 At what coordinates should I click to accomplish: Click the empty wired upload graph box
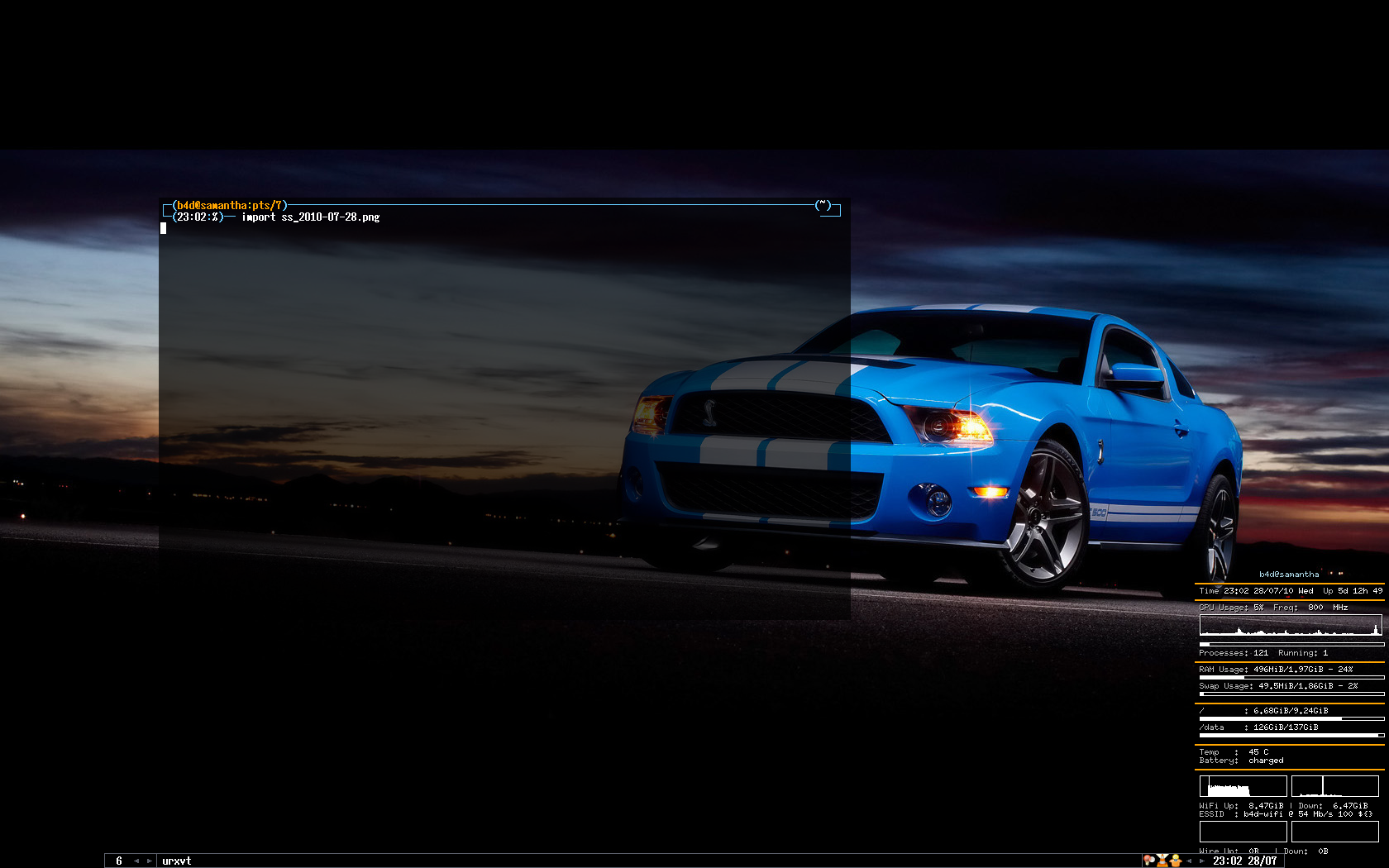tap(1243, 831)
